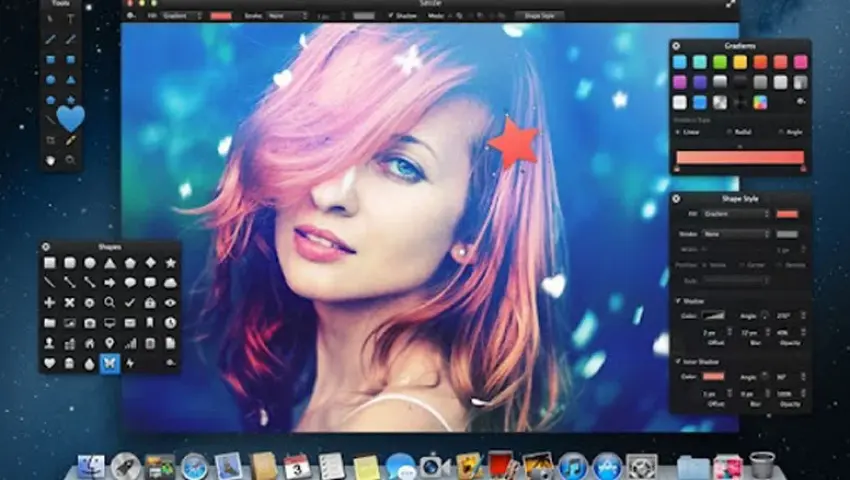Select the Zoom magnifier tool
The width and height of the screenshot is (850, 480).
tap(71, 159)
